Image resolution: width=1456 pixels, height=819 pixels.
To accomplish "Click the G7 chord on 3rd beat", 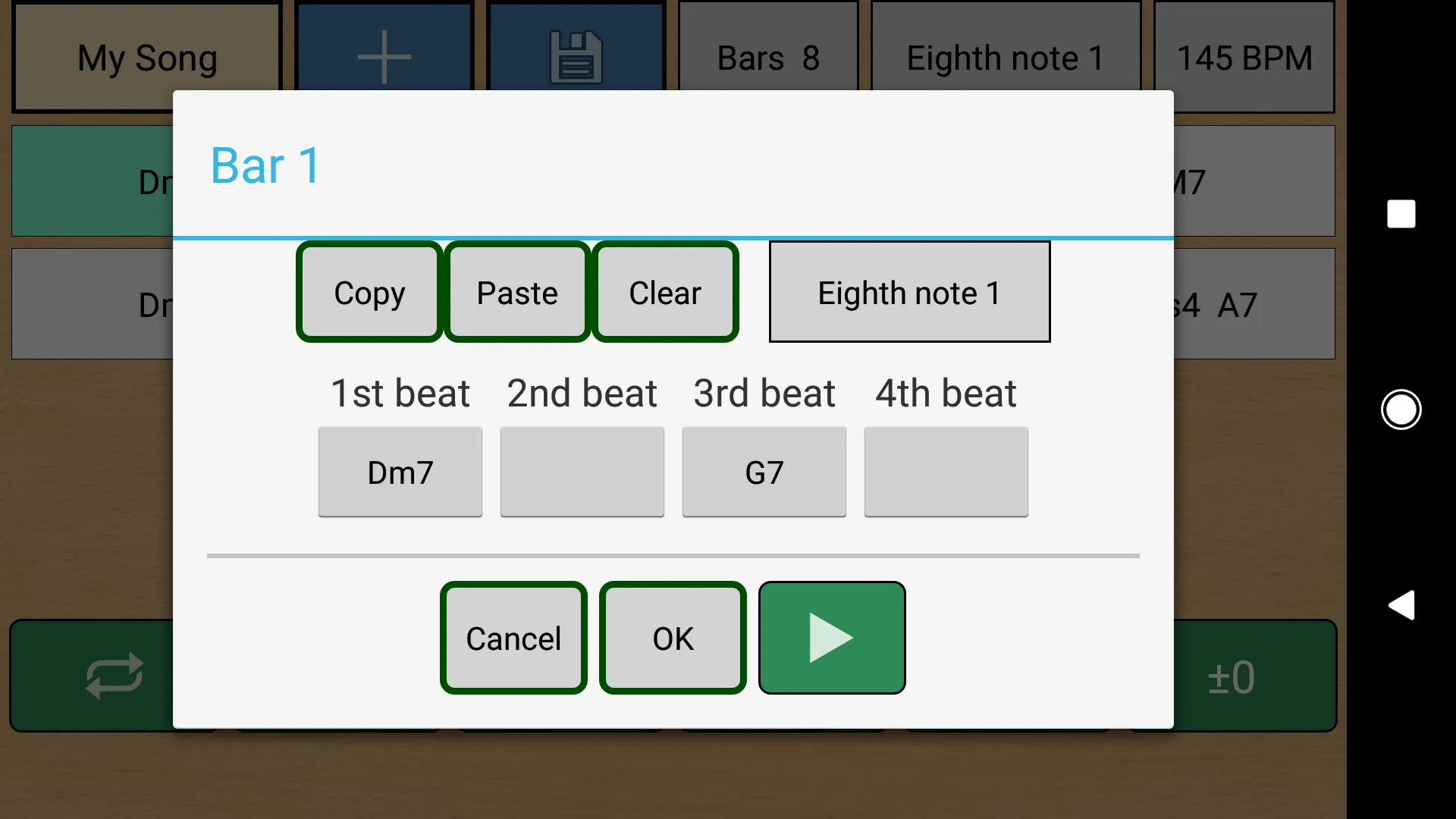I will coord(764,471).
